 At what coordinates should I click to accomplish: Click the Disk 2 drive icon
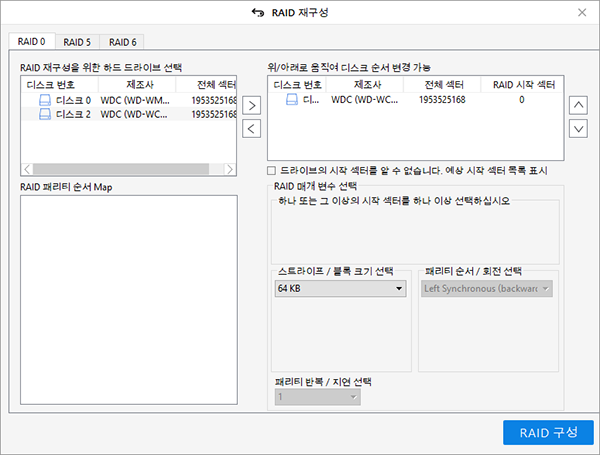point(45,114)
